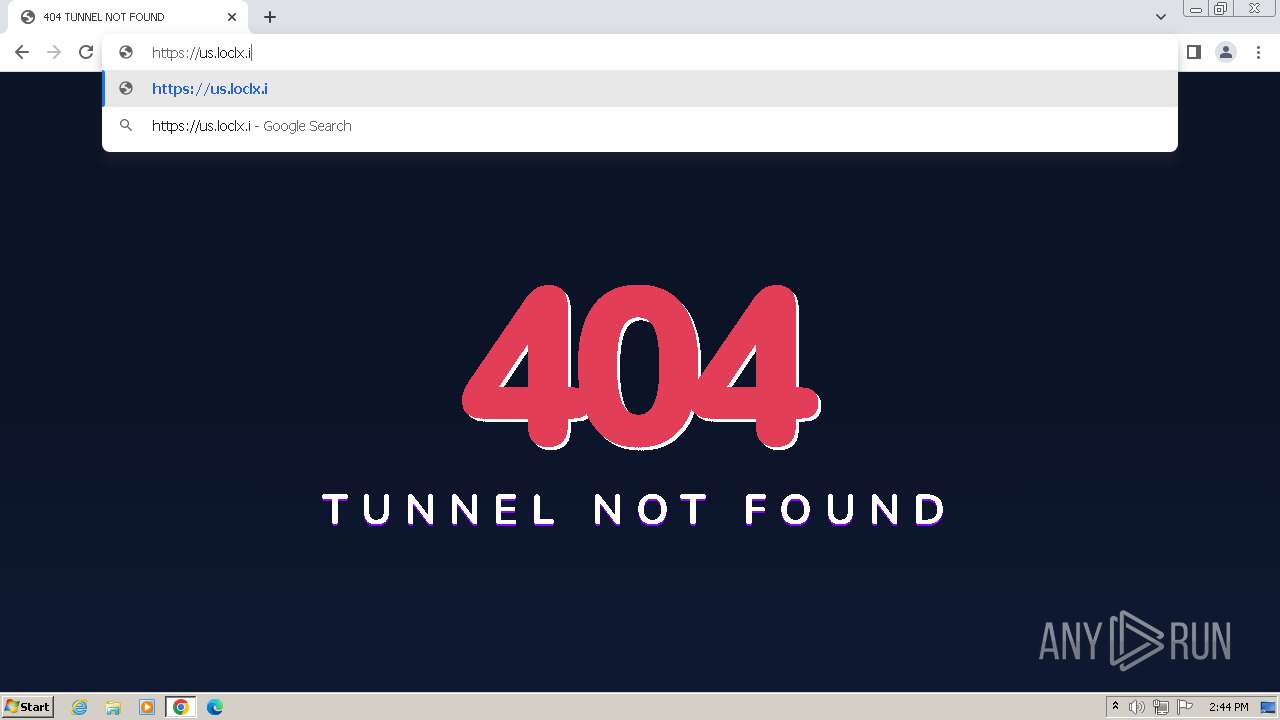Show hidden tray icons arrow
1280x720 pixels.
(1115, 707)
